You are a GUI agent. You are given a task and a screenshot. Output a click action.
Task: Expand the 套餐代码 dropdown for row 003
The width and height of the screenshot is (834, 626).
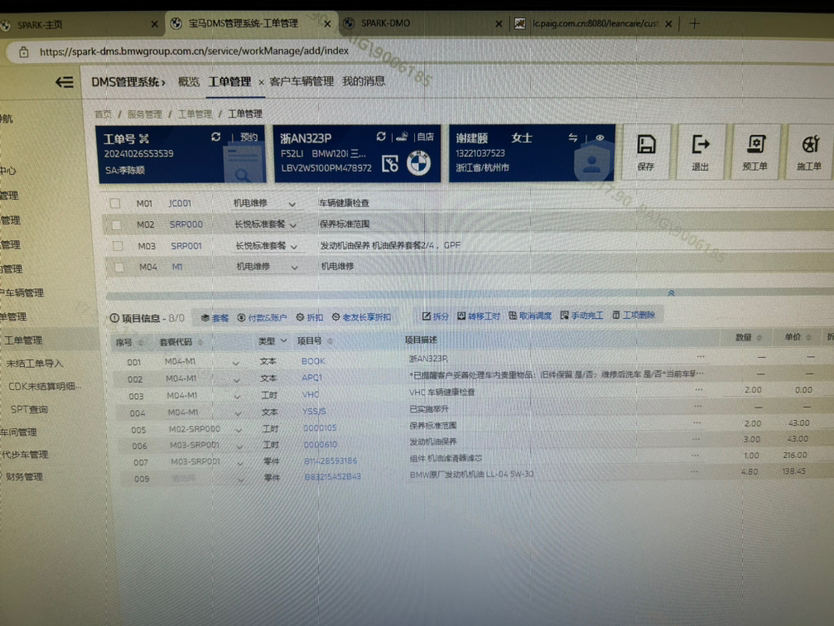coord(237,397)
